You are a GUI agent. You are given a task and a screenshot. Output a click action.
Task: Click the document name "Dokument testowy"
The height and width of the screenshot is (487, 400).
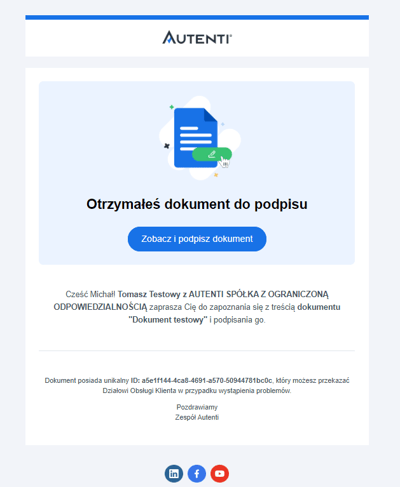click(168, 320)
